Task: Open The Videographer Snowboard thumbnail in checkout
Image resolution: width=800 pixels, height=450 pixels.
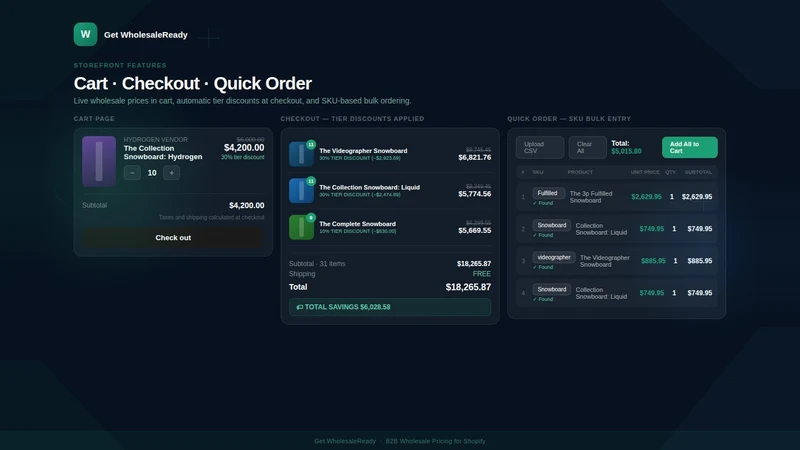Action: (x=301, y=155)
